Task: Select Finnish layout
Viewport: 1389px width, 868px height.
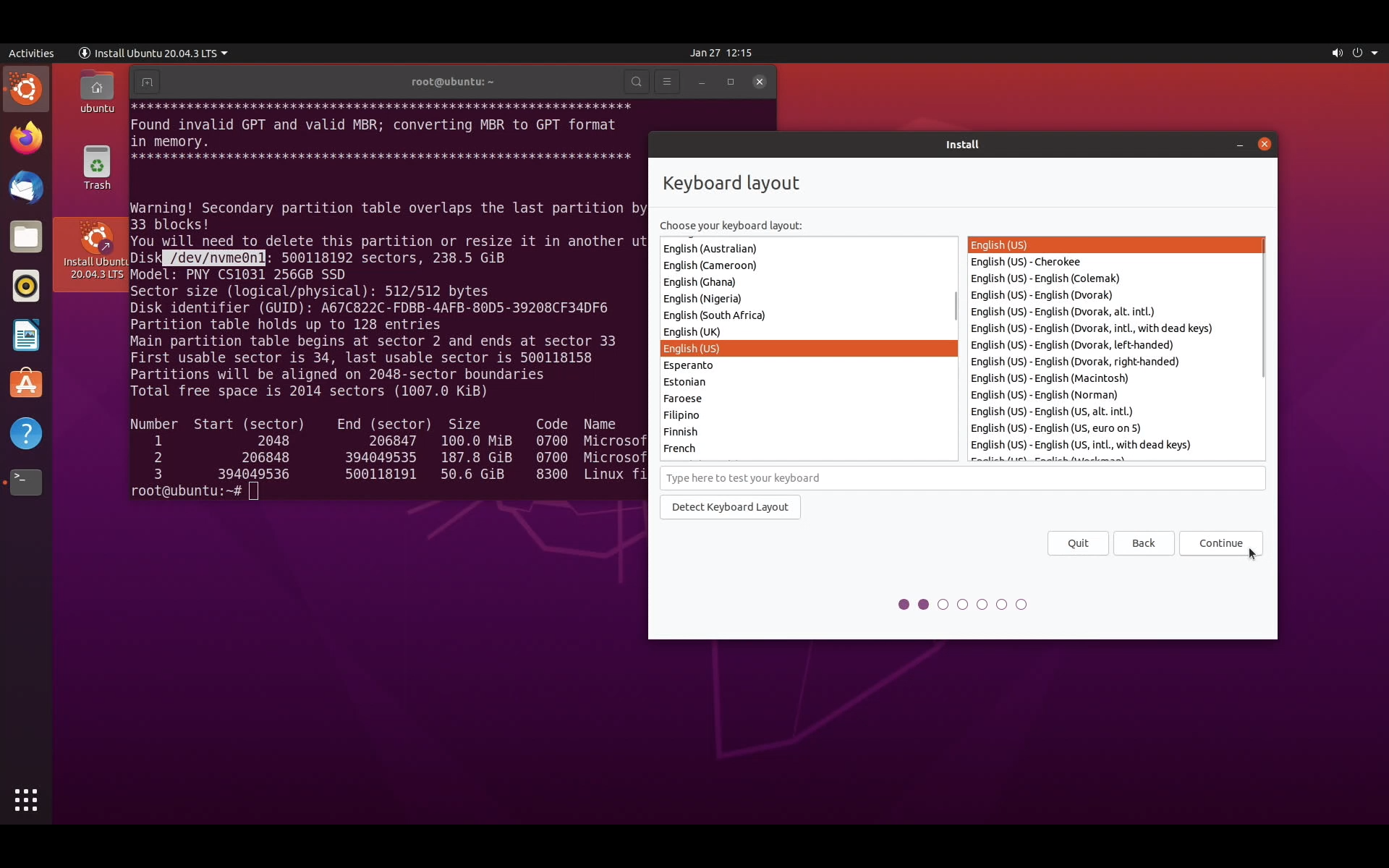Action: [809, 432]
